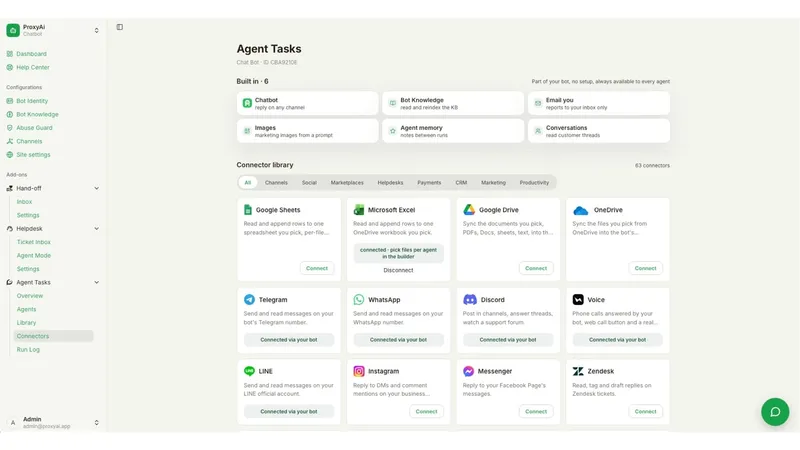Image resolution: width=800 pixels, height=450 pixels.
Task: Switch to the CRM filter tab
Action: 461,183
